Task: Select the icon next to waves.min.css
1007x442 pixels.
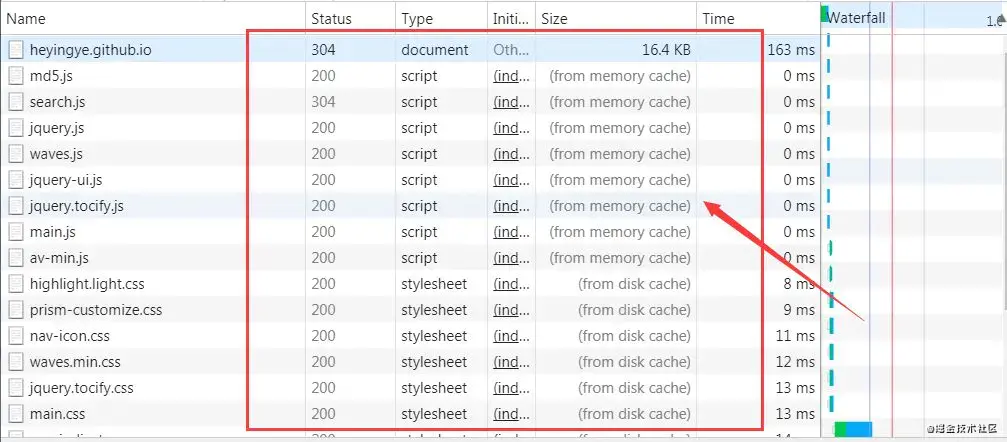Action: click(16, 362)
